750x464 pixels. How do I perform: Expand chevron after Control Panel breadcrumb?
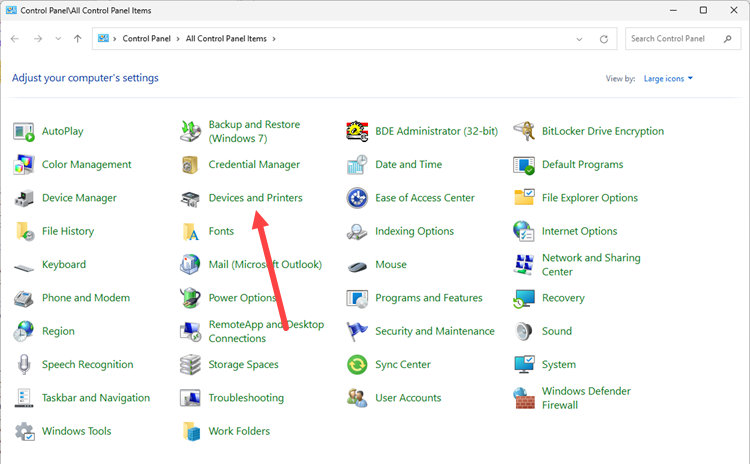(x=177, y=39)
